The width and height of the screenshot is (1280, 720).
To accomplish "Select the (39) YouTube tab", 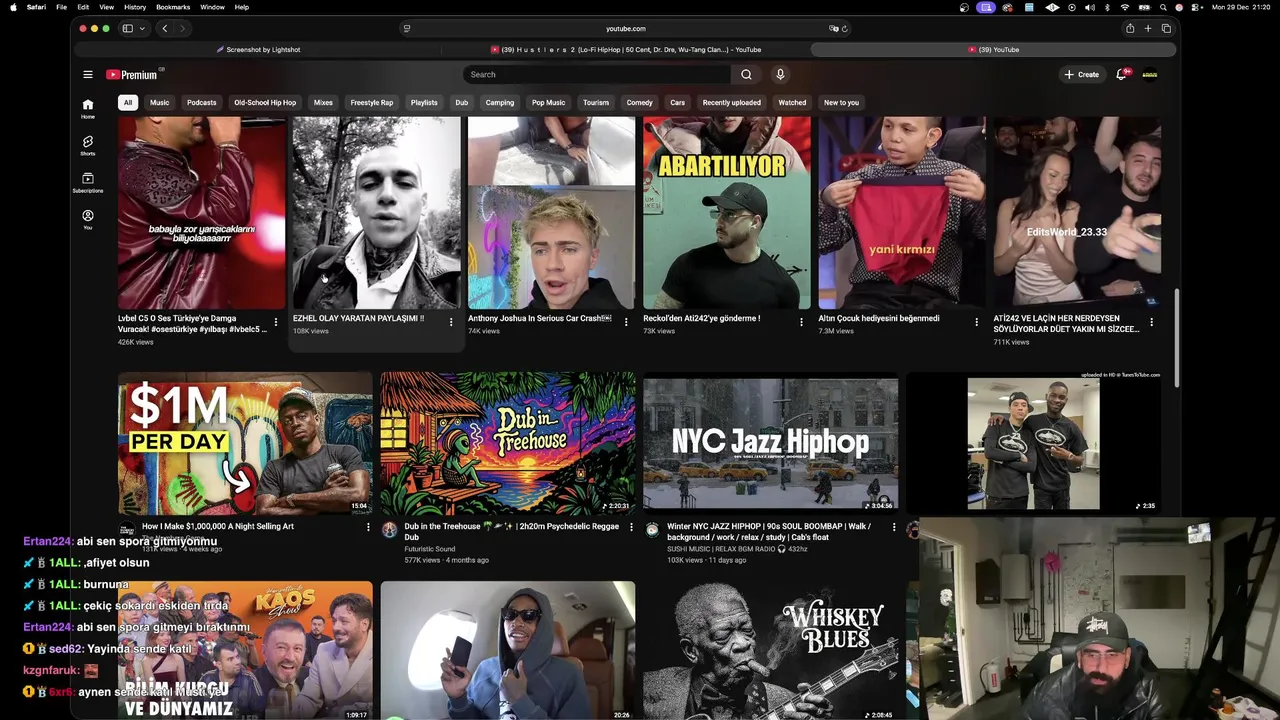I will (x=993, y=49).
